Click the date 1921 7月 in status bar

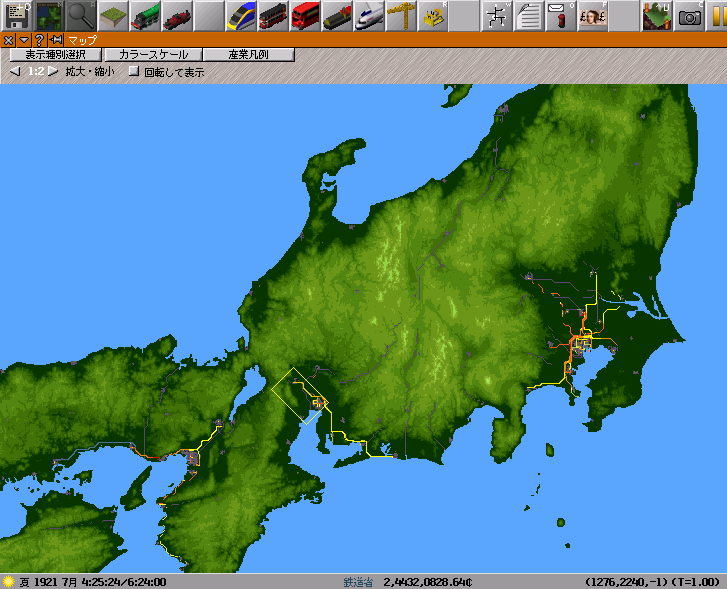tap(55, 582)
